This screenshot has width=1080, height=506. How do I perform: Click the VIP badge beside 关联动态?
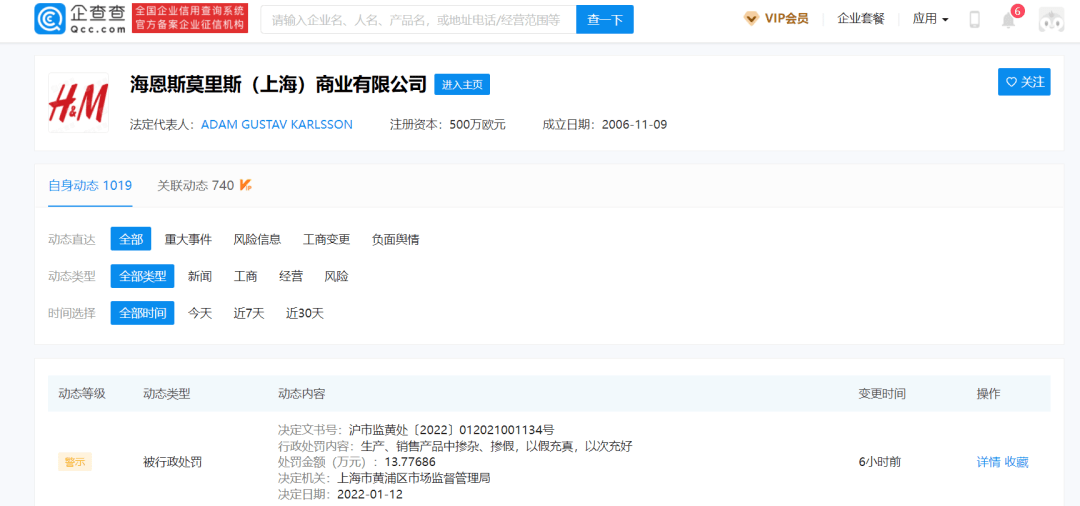pos(245,185)
